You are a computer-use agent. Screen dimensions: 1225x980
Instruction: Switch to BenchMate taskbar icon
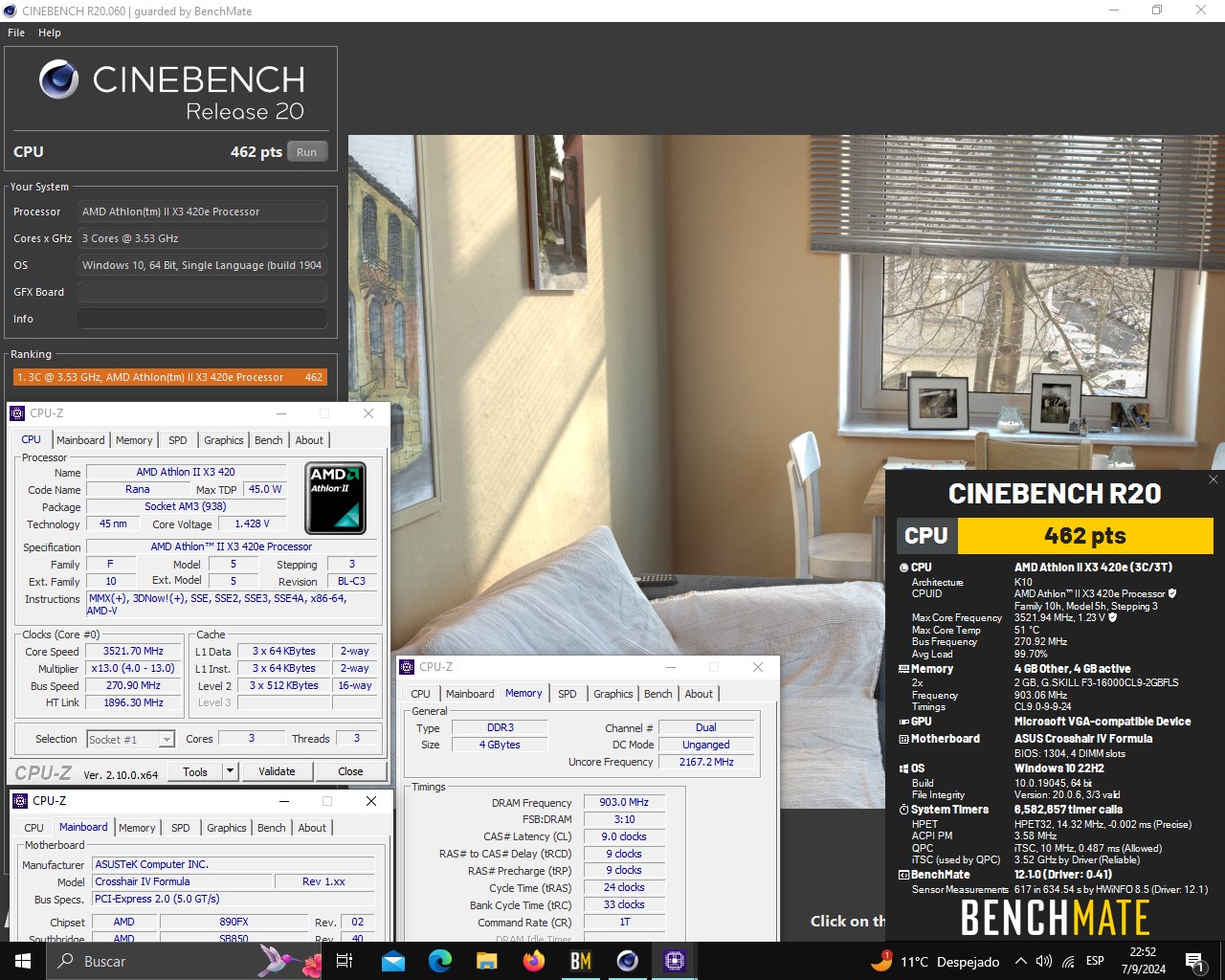581,961
